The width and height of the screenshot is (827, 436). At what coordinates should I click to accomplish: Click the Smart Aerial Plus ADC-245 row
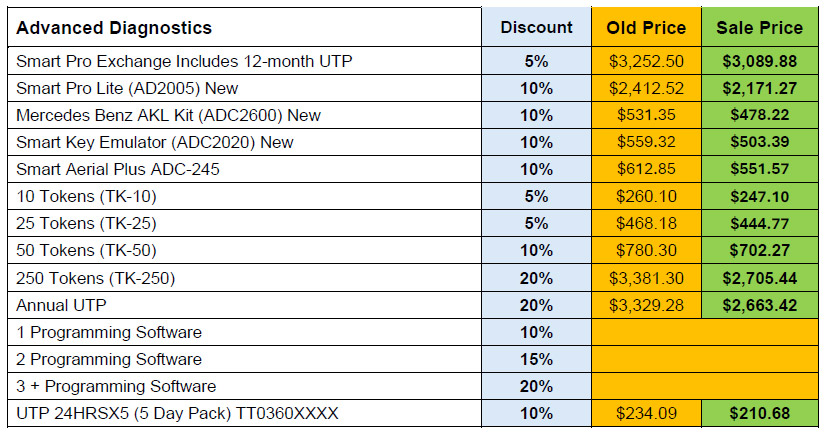coord(118,169)
